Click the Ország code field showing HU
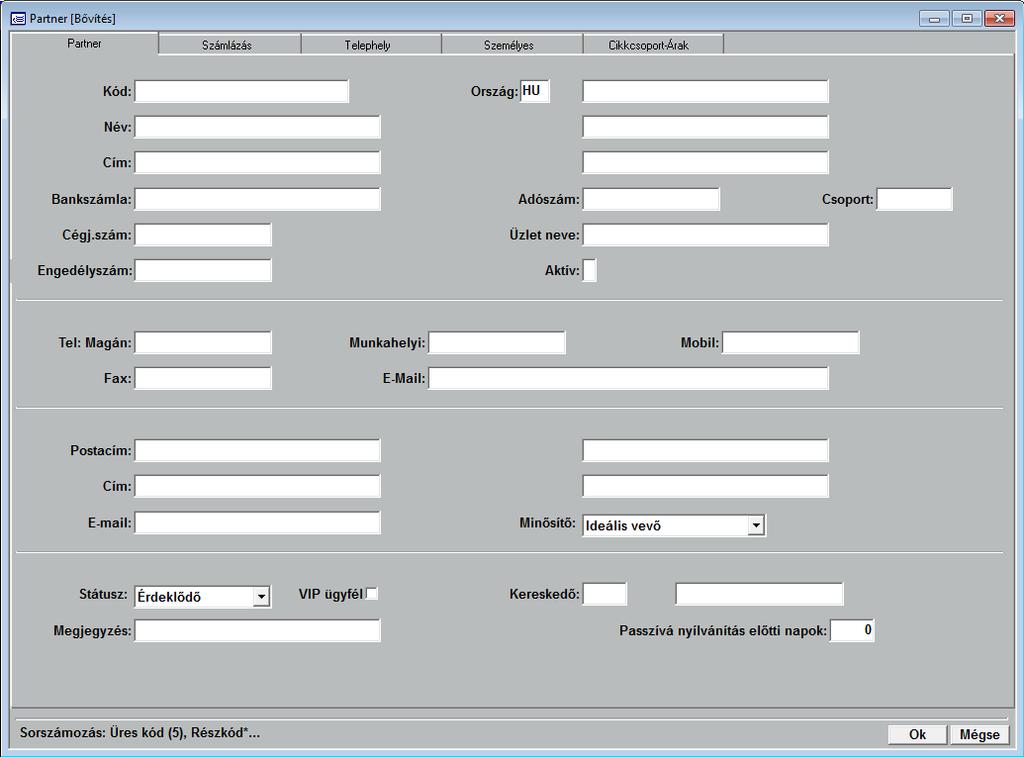 pyautogui.click(x=535, y=91)
